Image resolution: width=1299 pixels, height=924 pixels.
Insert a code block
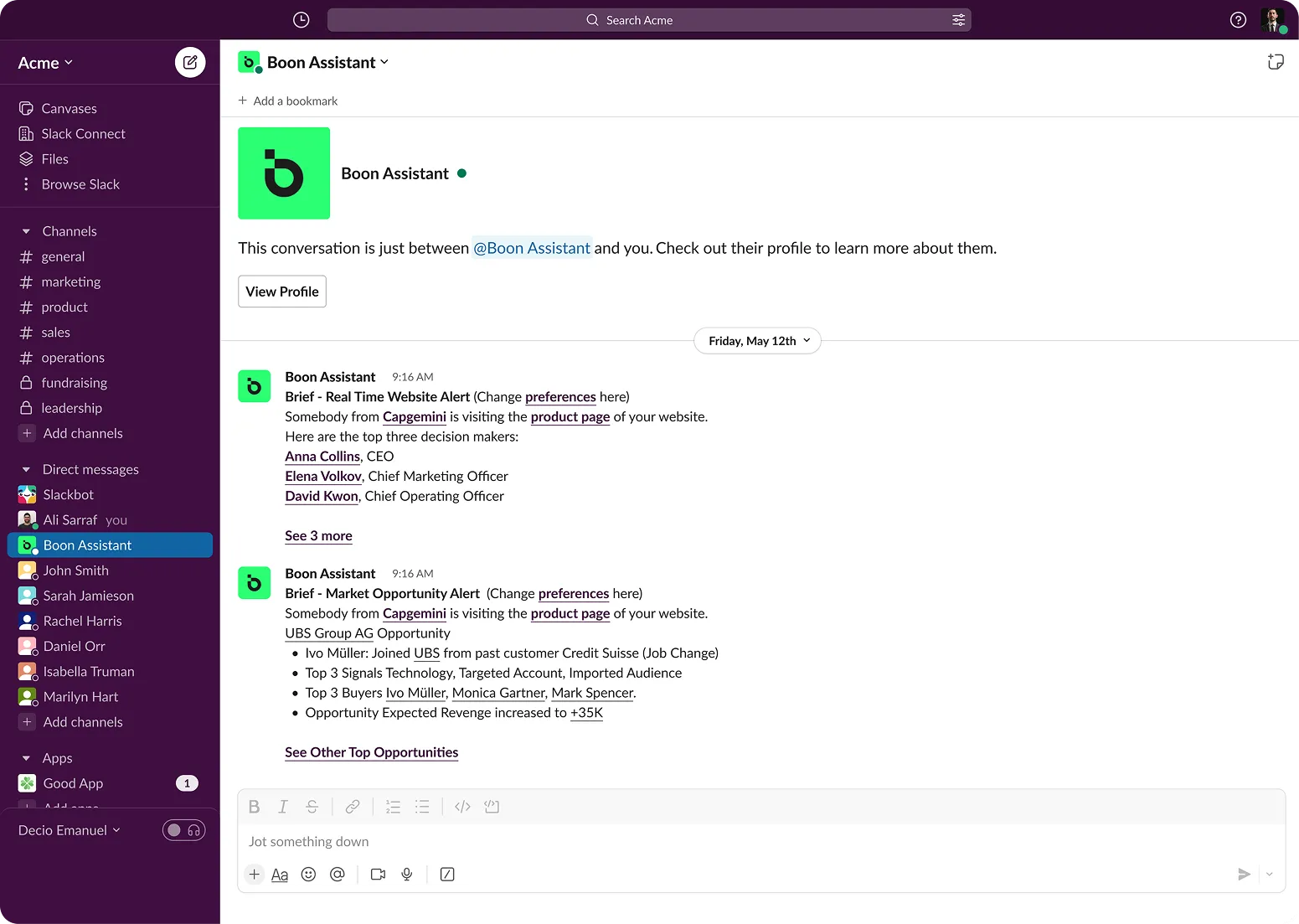(492, 807)
